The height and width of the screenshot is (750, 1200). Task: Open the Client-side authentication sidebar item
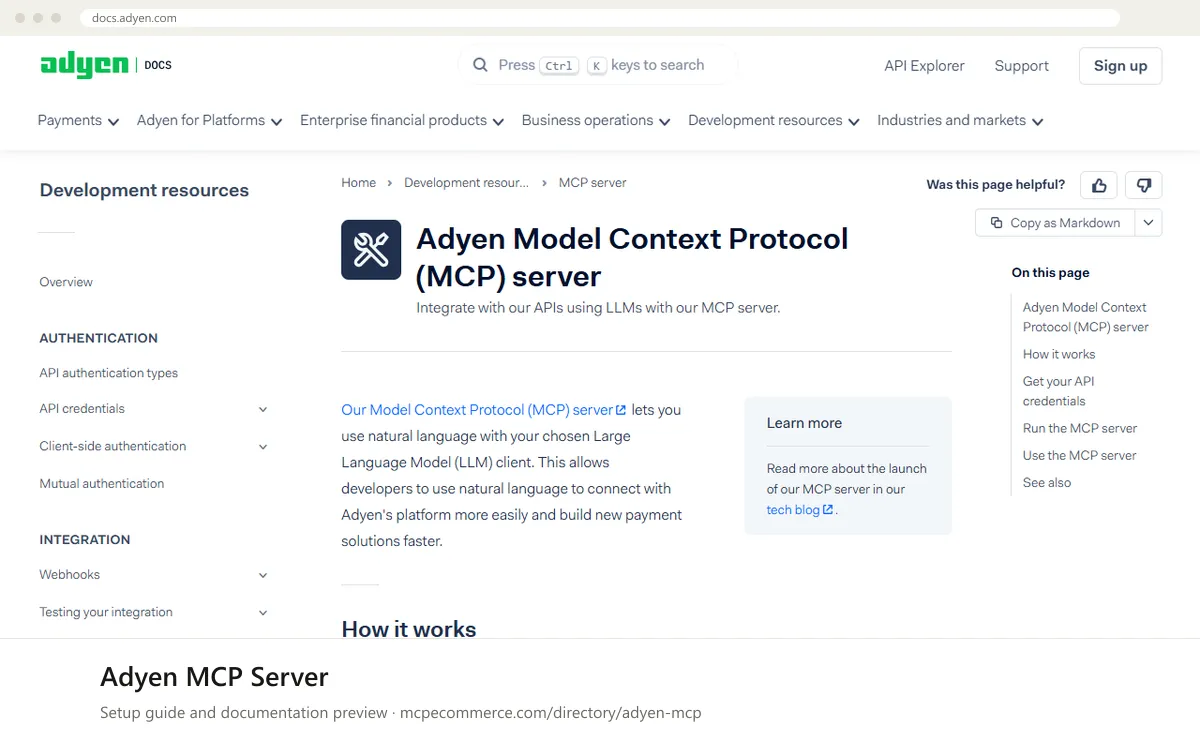pyautogui.click(x=112, y=447)
